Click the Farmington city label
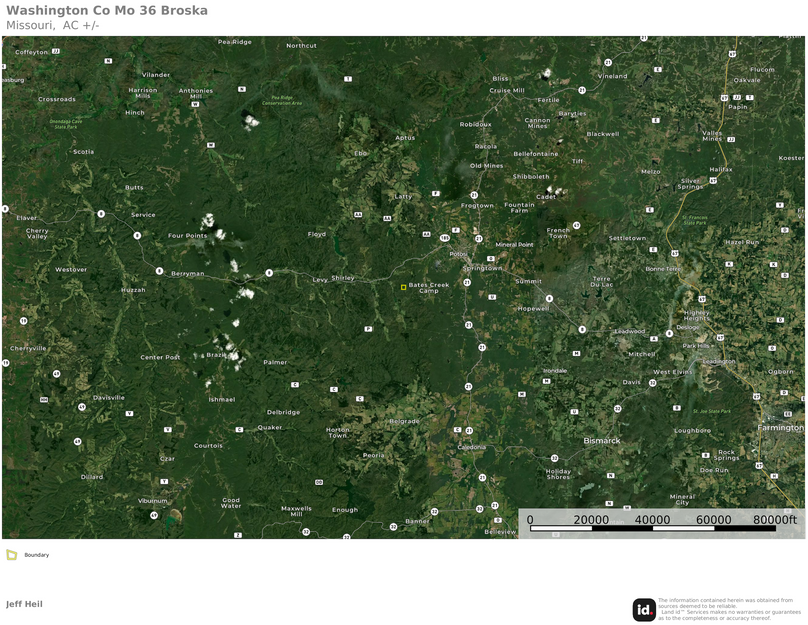 (x=780, y=428)
